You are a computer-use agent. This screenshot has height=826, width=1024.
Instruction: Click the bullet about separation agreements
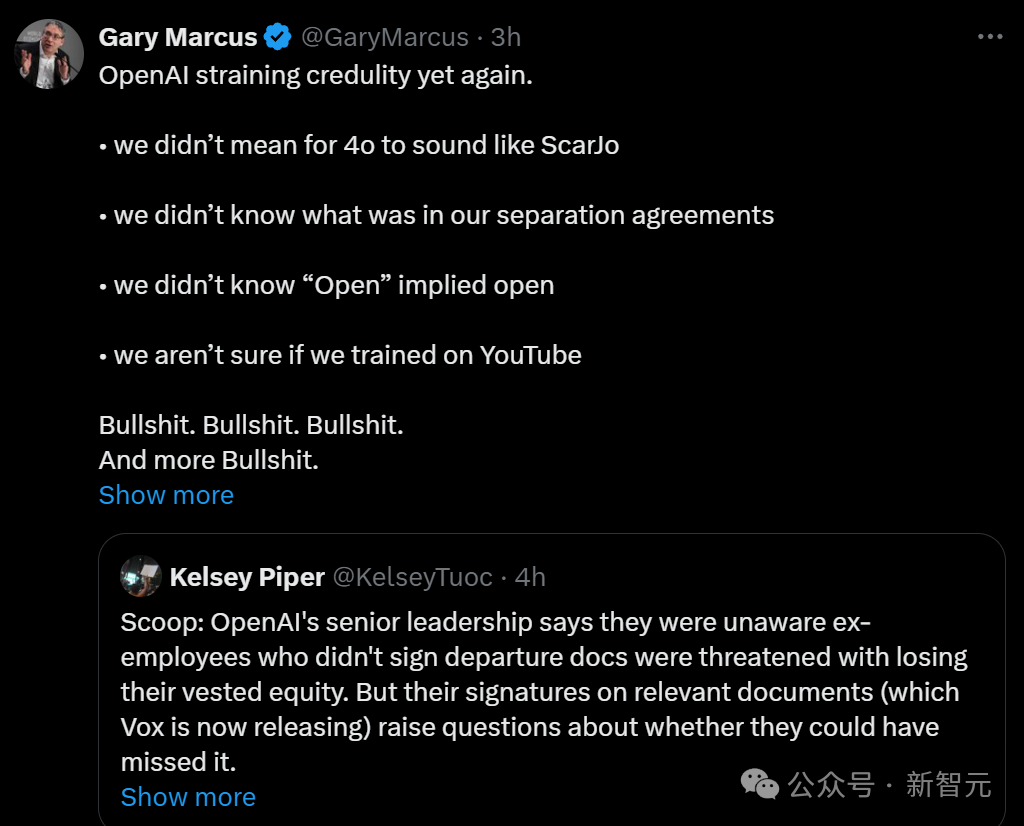click(437, 215)
